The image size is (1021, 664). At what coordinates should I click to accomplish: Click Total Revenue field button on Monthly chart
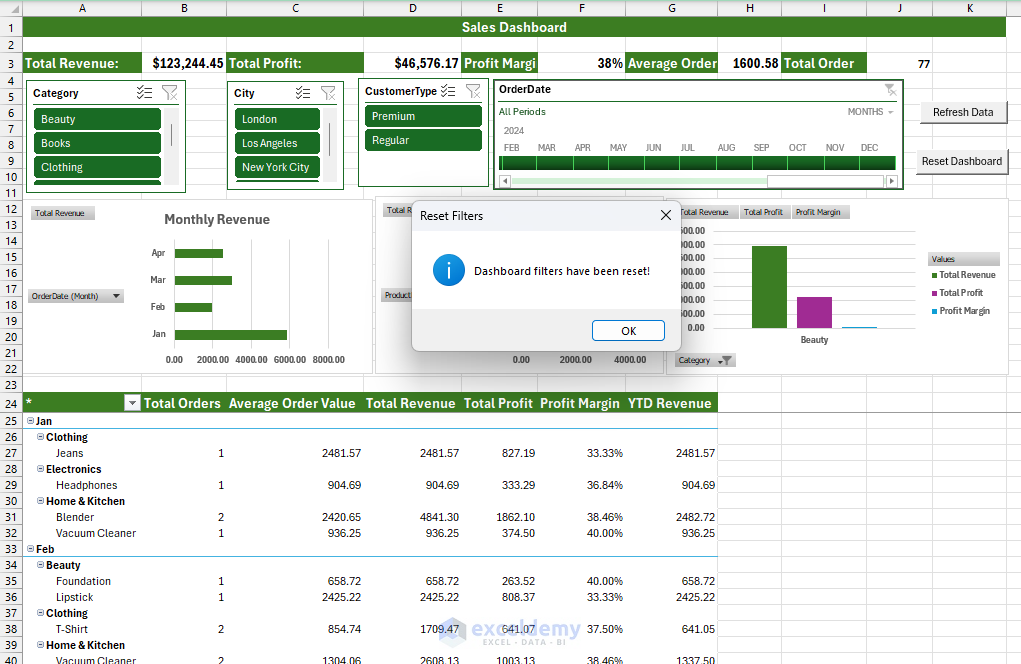tap(63, 213)
